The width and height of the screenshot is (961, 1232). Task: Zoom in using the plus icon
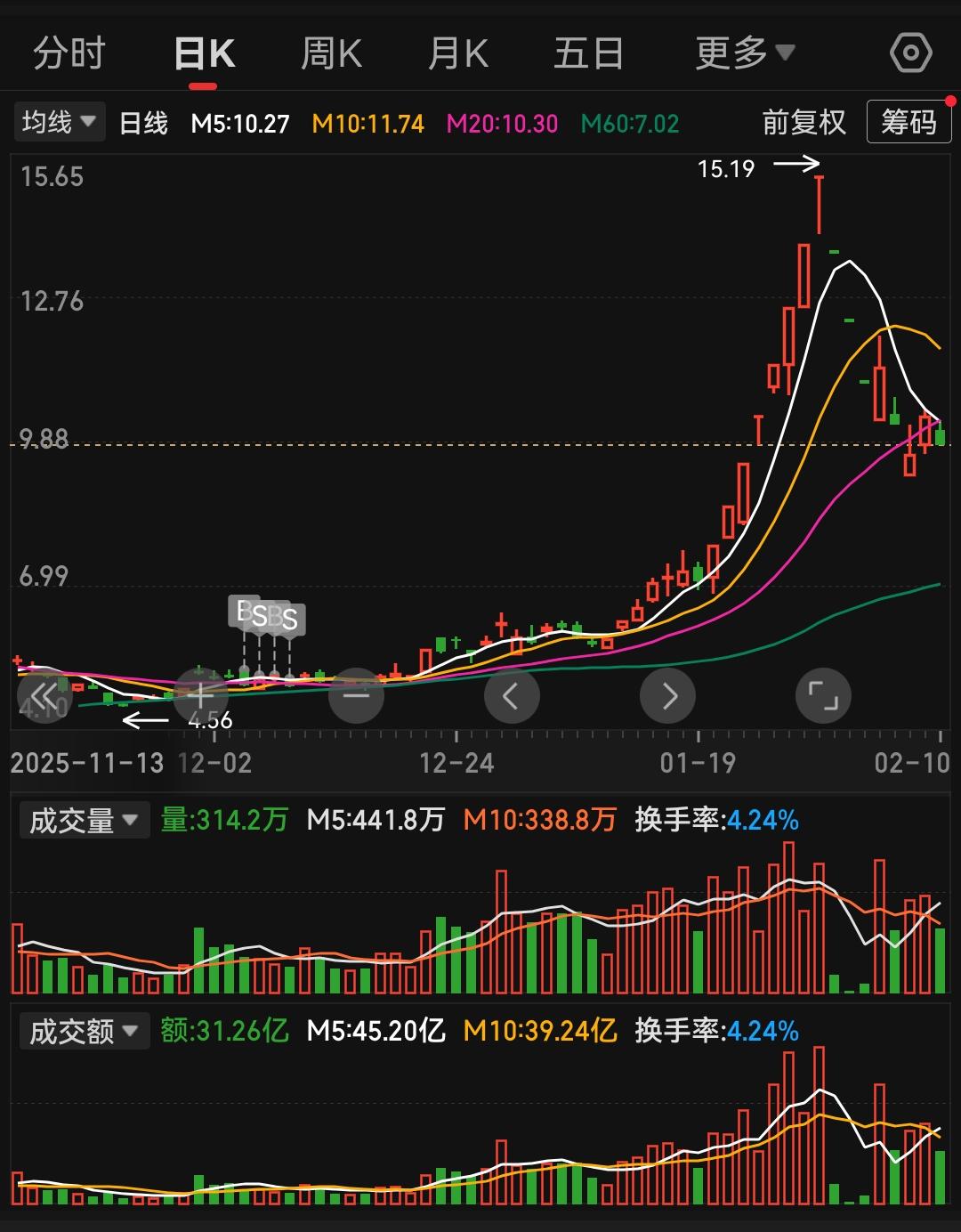pos(200,695)
